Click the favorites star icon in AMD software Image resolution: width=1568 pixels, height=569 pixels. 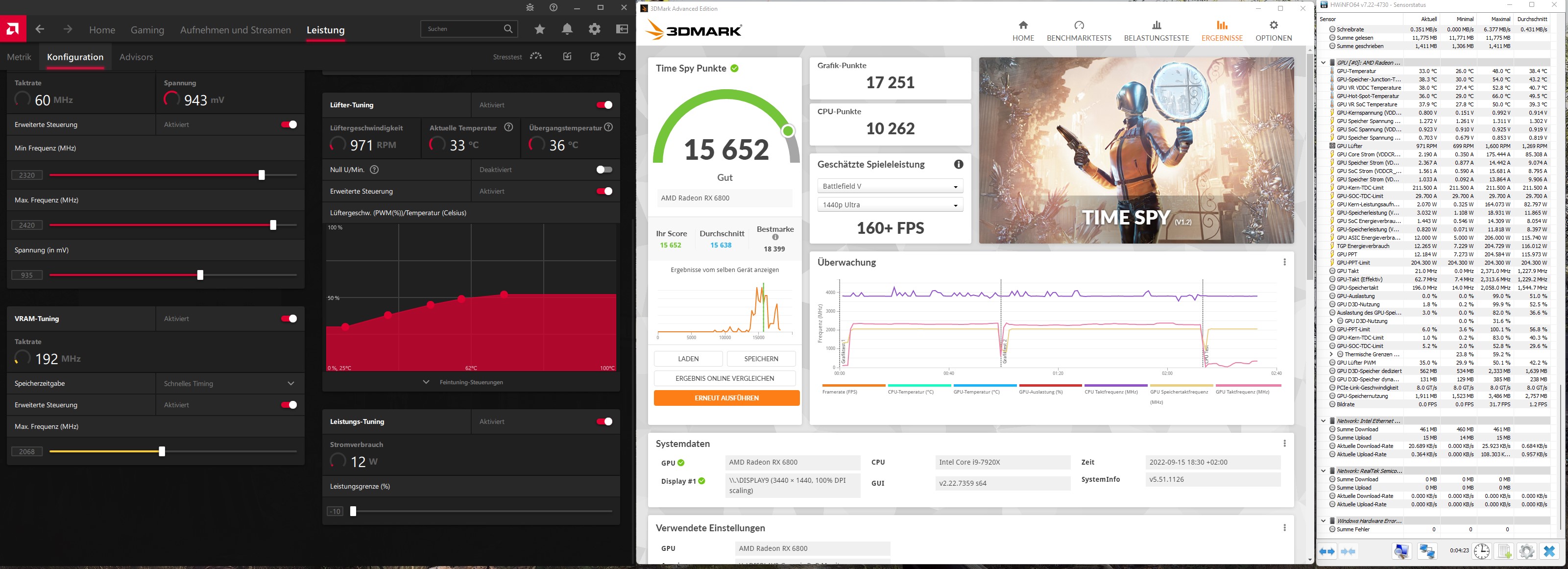pyautogui.click(x=539, y=29)
